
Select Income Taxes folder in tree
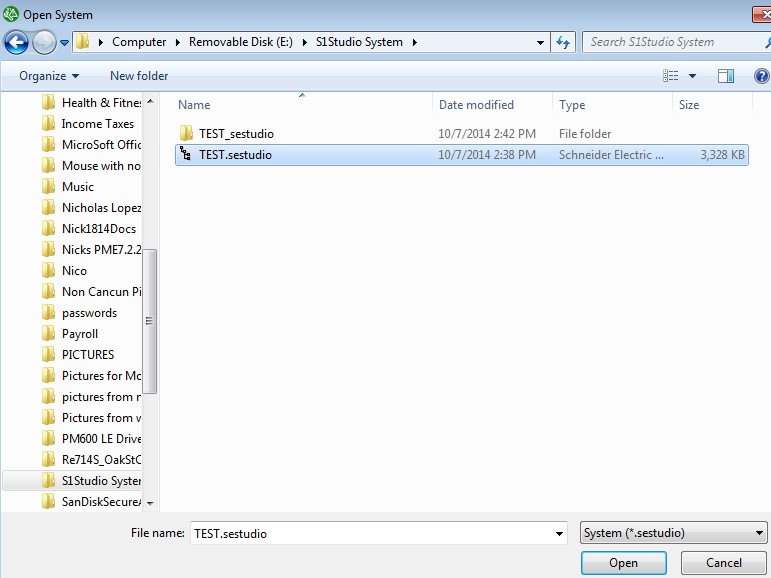point(98,124)
